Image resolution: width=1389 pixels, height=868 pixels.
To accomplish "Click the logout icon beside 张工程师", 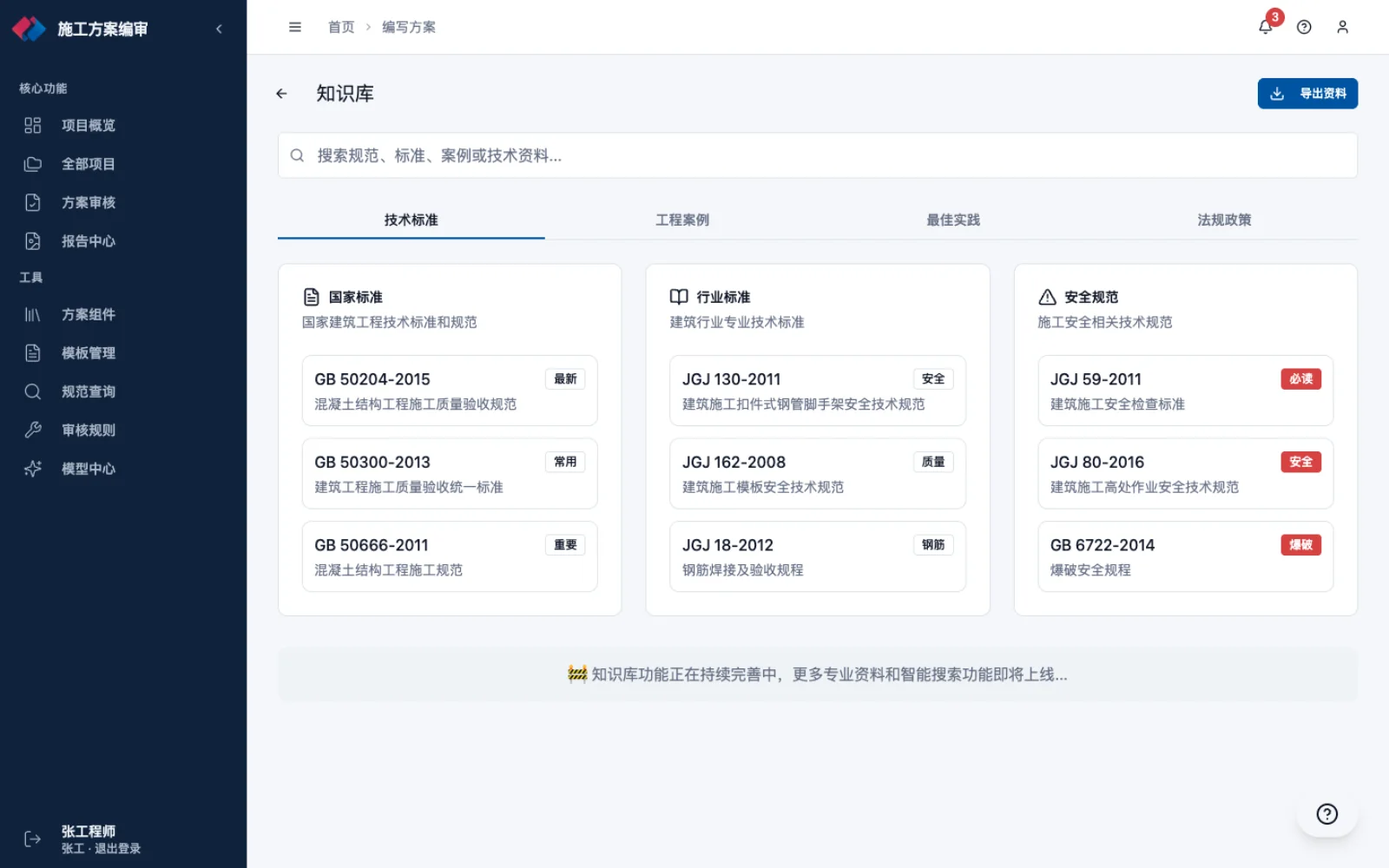I will pyautogui.click(x=33, y=839).
